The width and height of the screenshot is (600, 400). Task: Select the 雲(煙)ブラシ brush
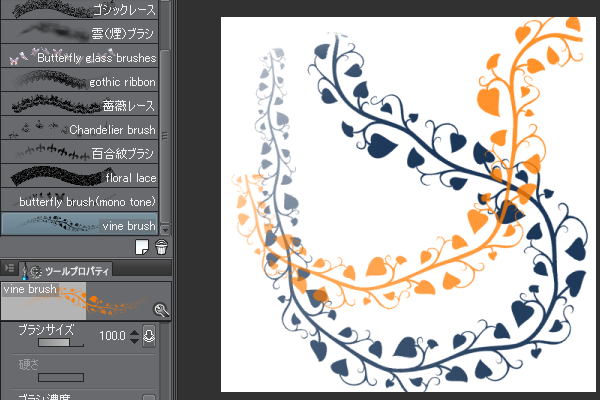[80, 32]
